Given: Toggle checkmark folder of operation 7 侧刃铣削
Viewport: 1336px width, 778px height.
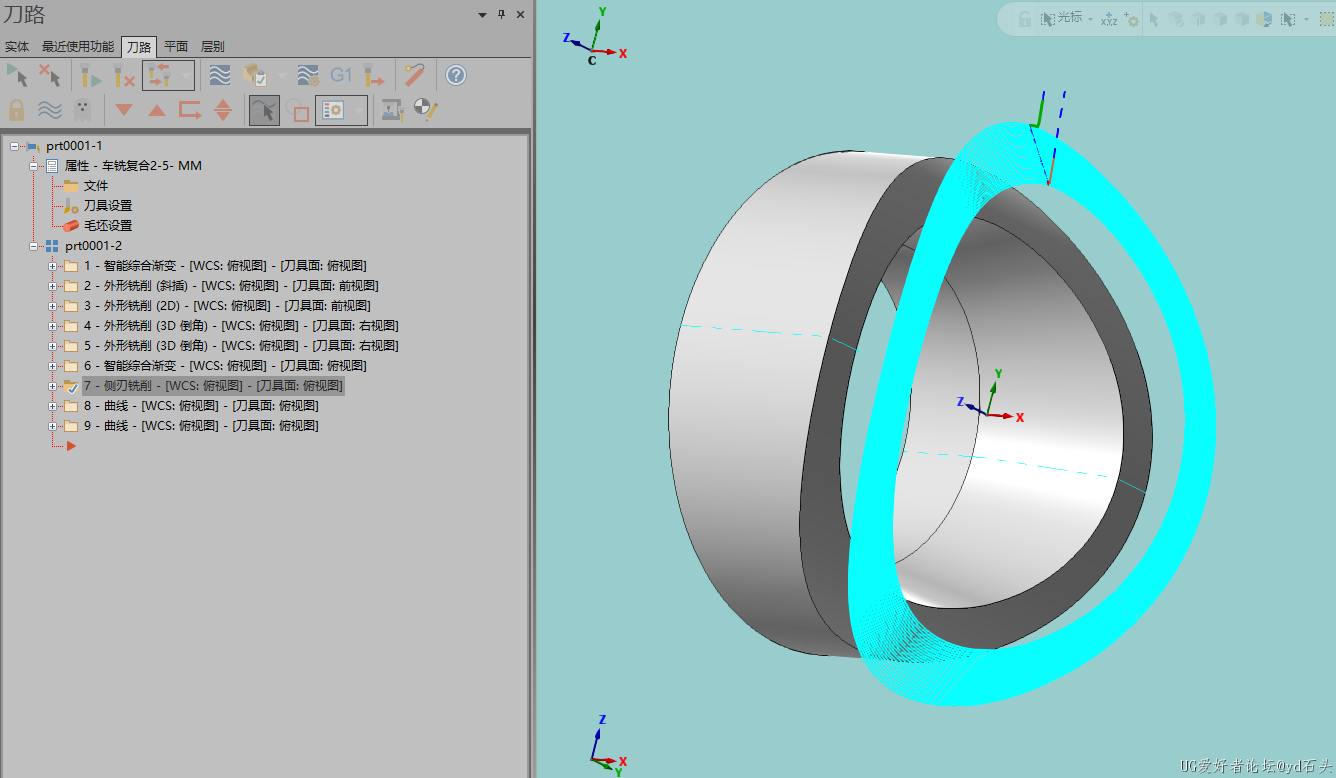Looking at the screenshot, I should tap(71, 386).
